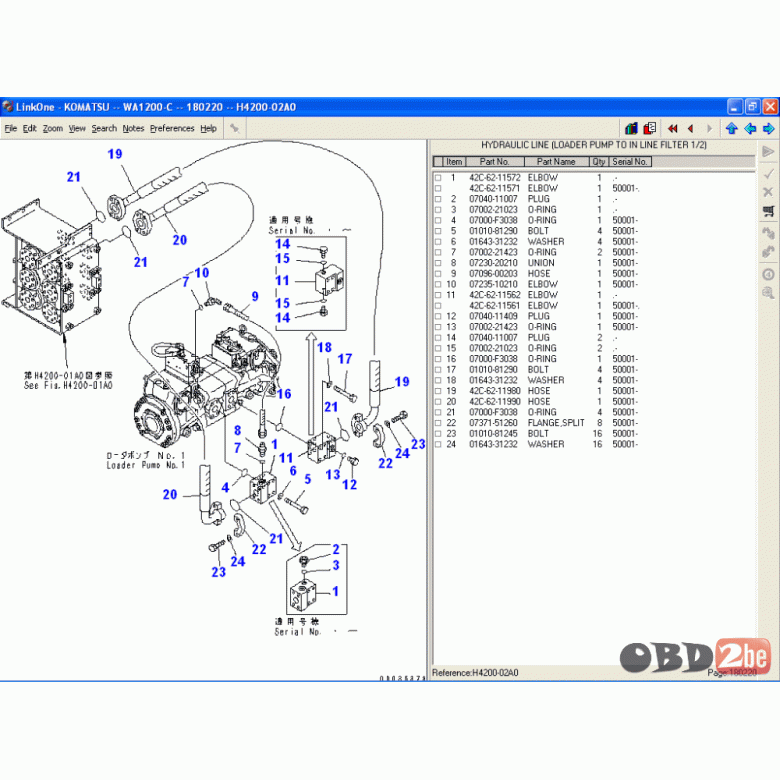The width and height of the screenshot is (780, 780).
Task: Tick checkbox for item 9 HOSE row
Action: (x=438, y=274)
